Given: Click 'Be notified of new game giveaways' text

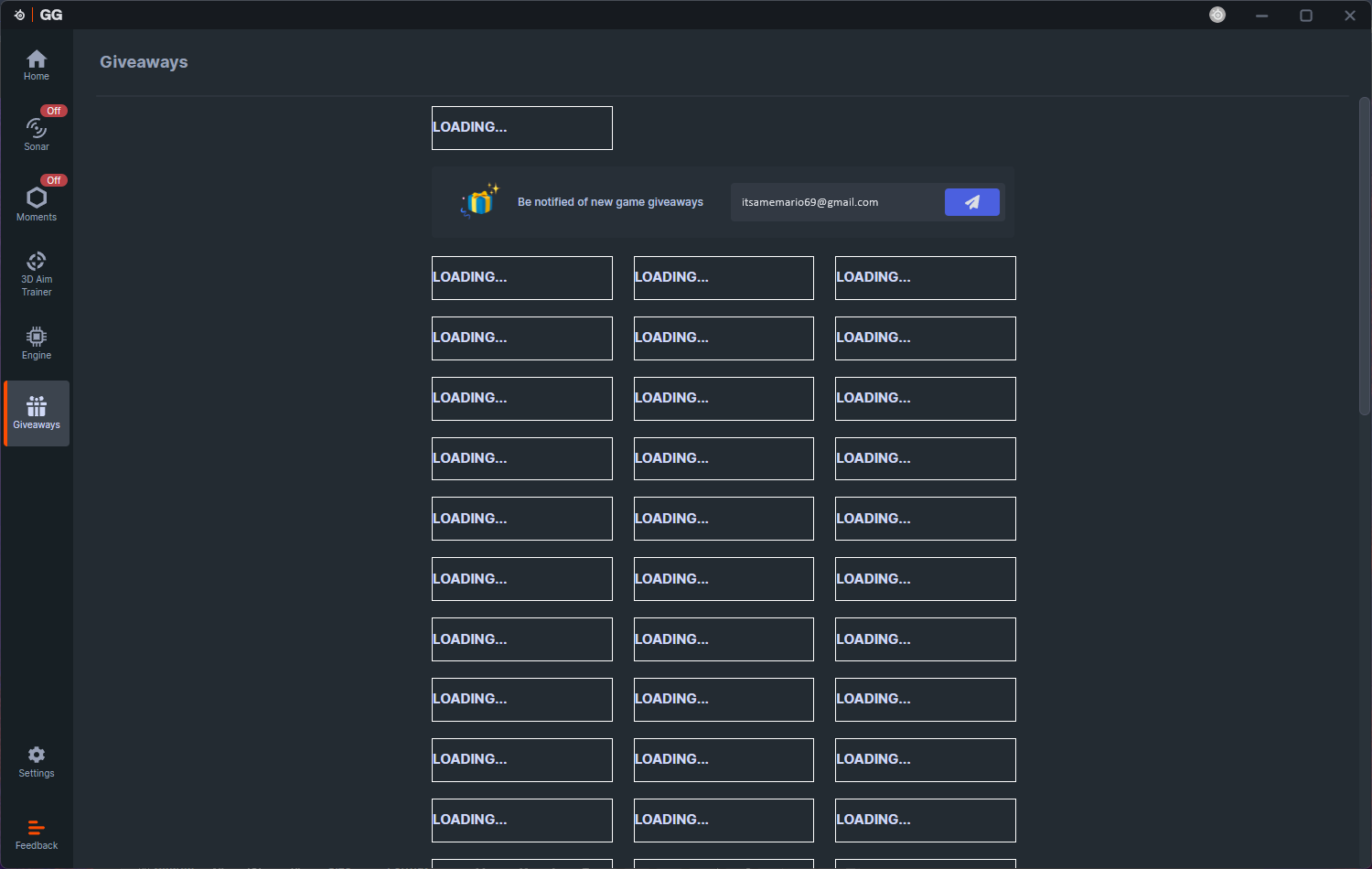Looking at the screenshot, I should click(611, 201).
